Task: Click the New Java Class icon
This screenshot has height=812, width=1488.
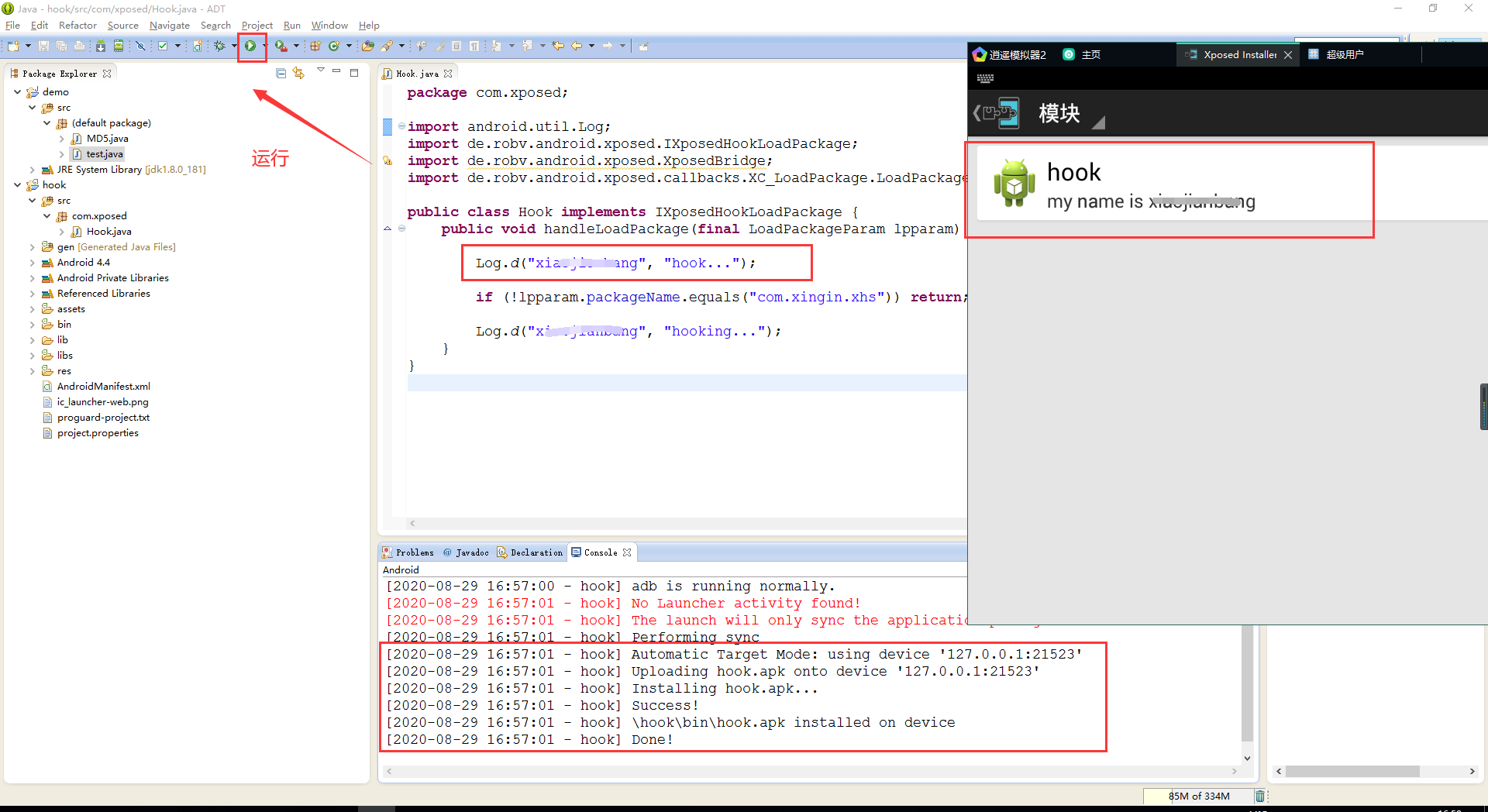Action: click(334, 46)
